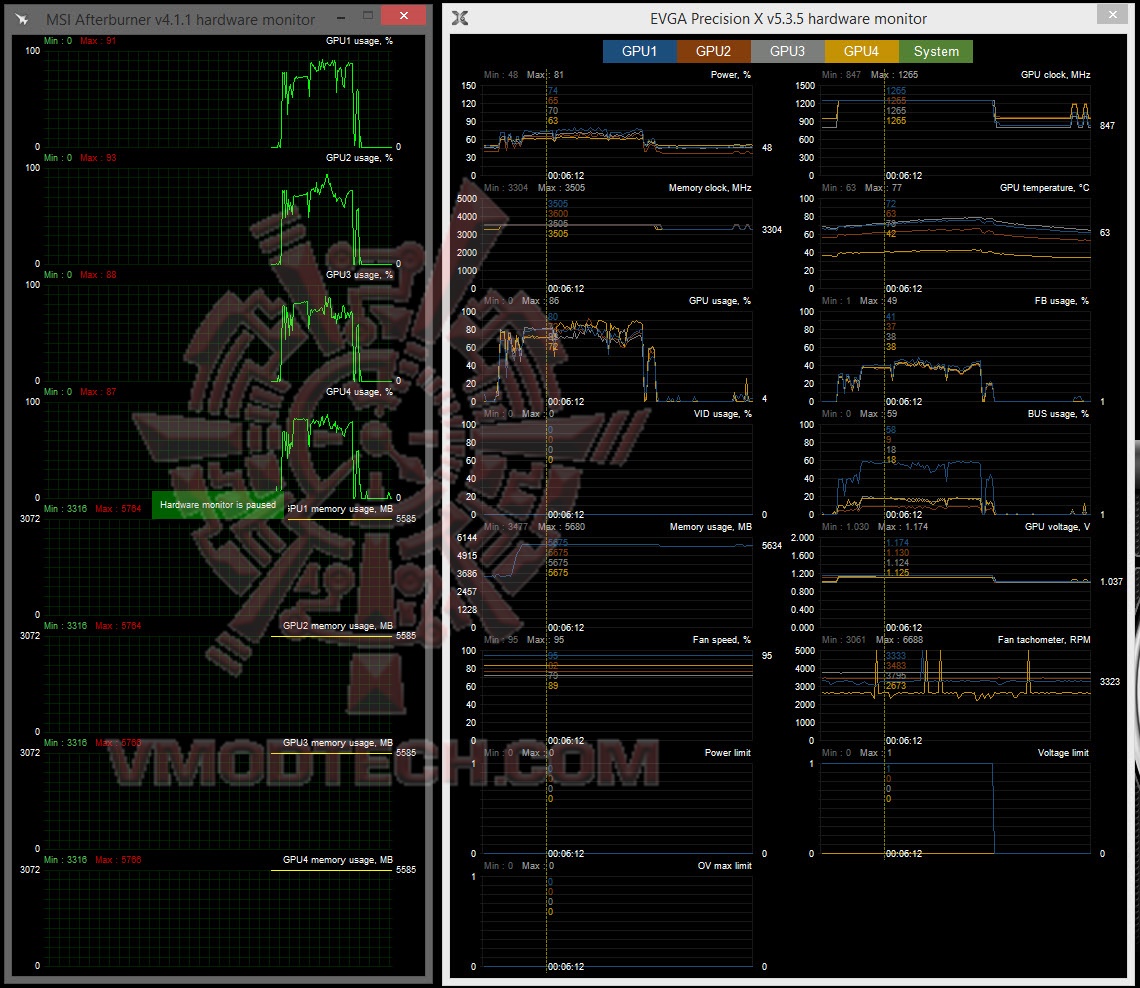Click the Memory usage, MB graph in Precision X
Screen dimensions: 1140x988
(618, 582)
